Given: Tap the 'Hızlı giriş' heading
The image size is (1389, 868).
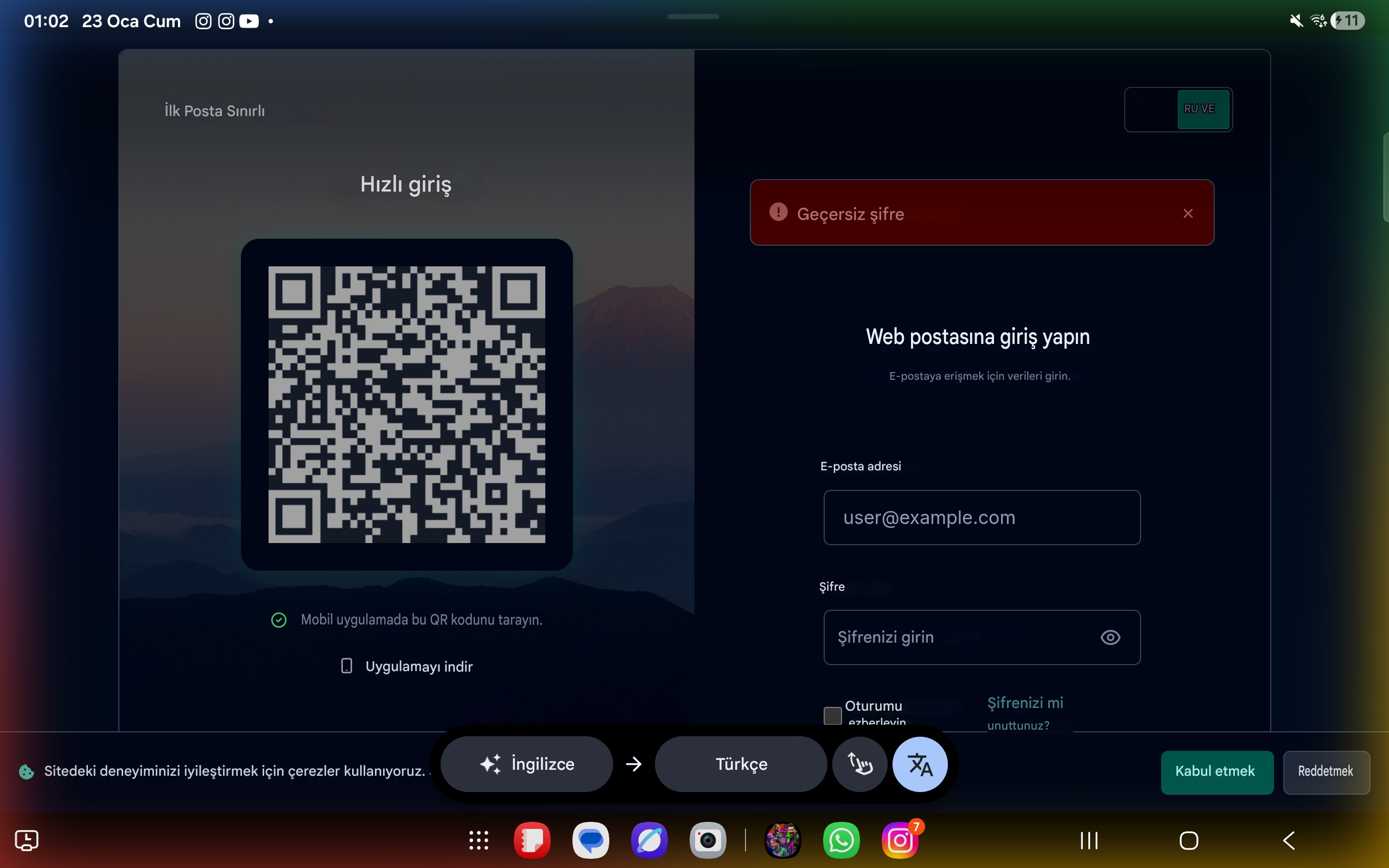Looking at the screenshot, I should tap(406, 185).
